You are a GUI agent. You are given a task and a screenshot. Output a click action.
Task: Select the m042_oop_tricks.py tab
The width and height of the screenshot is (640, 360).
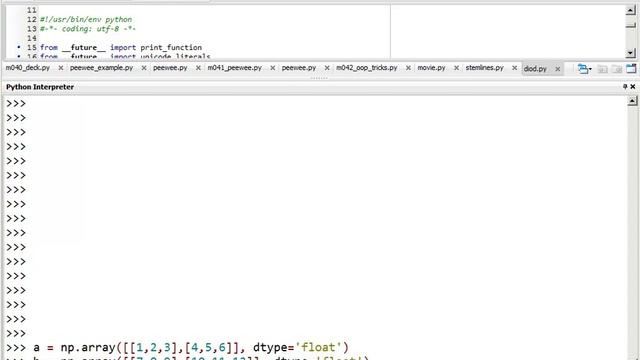pos(367,68)
